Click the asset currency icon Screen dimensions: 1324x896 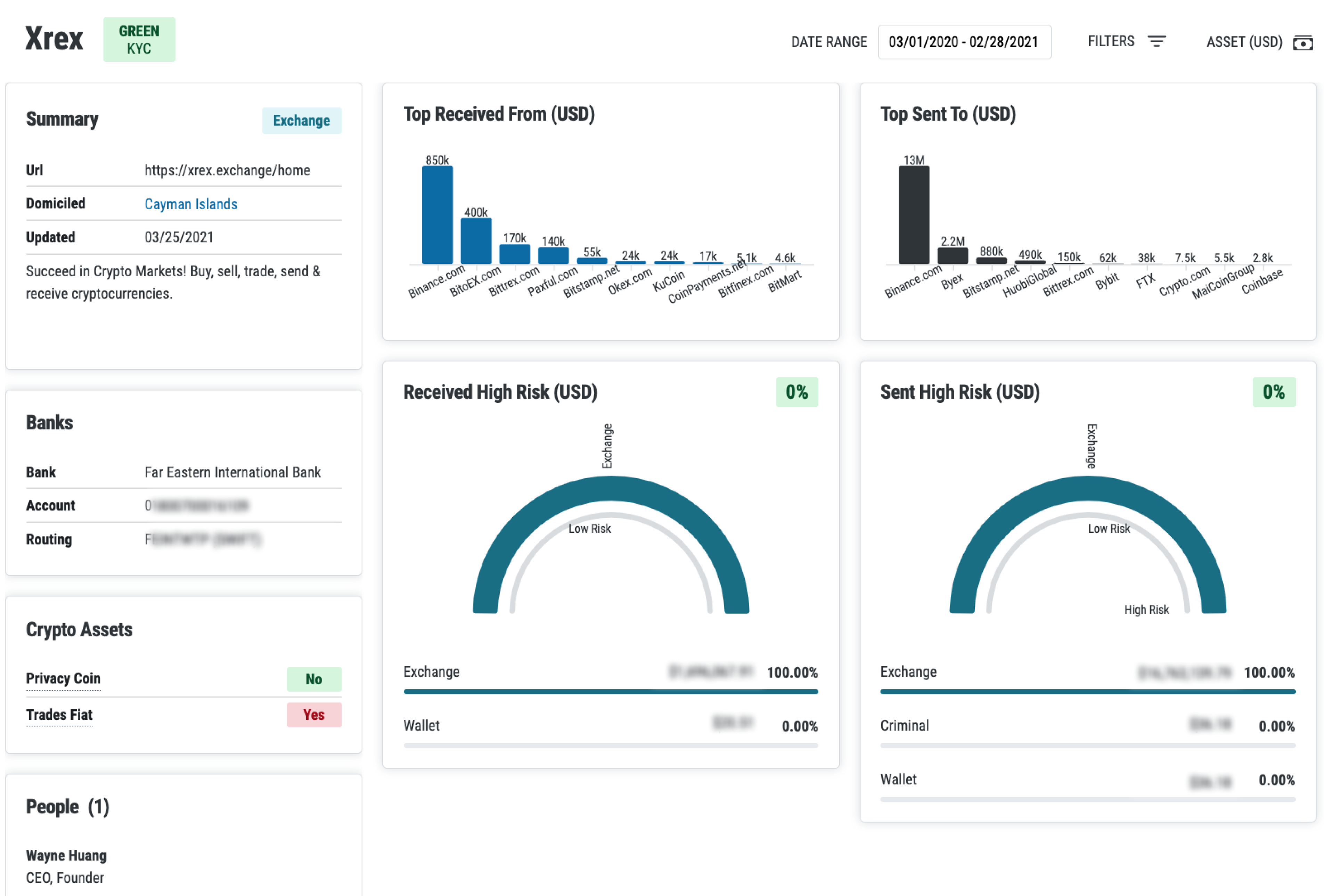(1302, 43)
